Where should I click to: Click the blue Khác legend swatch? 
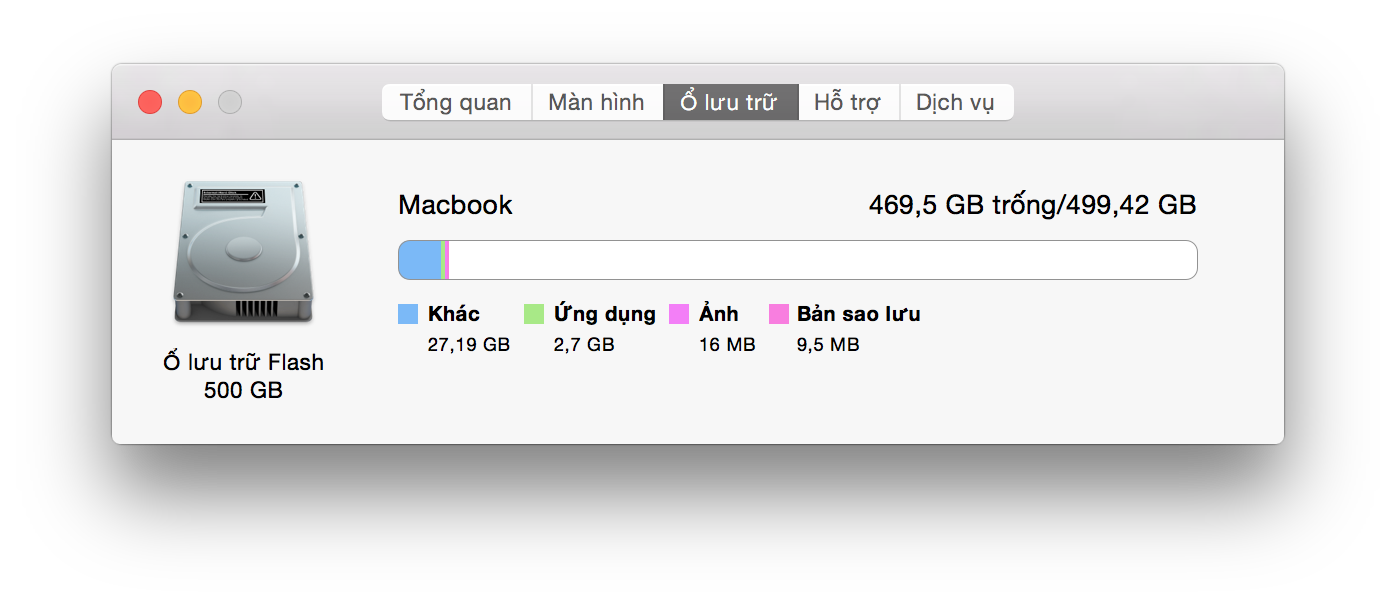408,314
